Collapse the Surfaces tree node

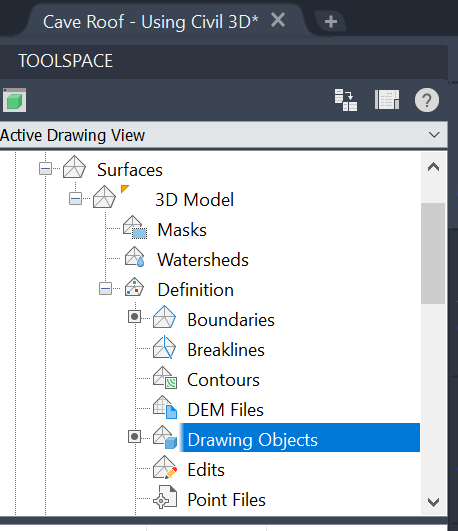[45, 168]
